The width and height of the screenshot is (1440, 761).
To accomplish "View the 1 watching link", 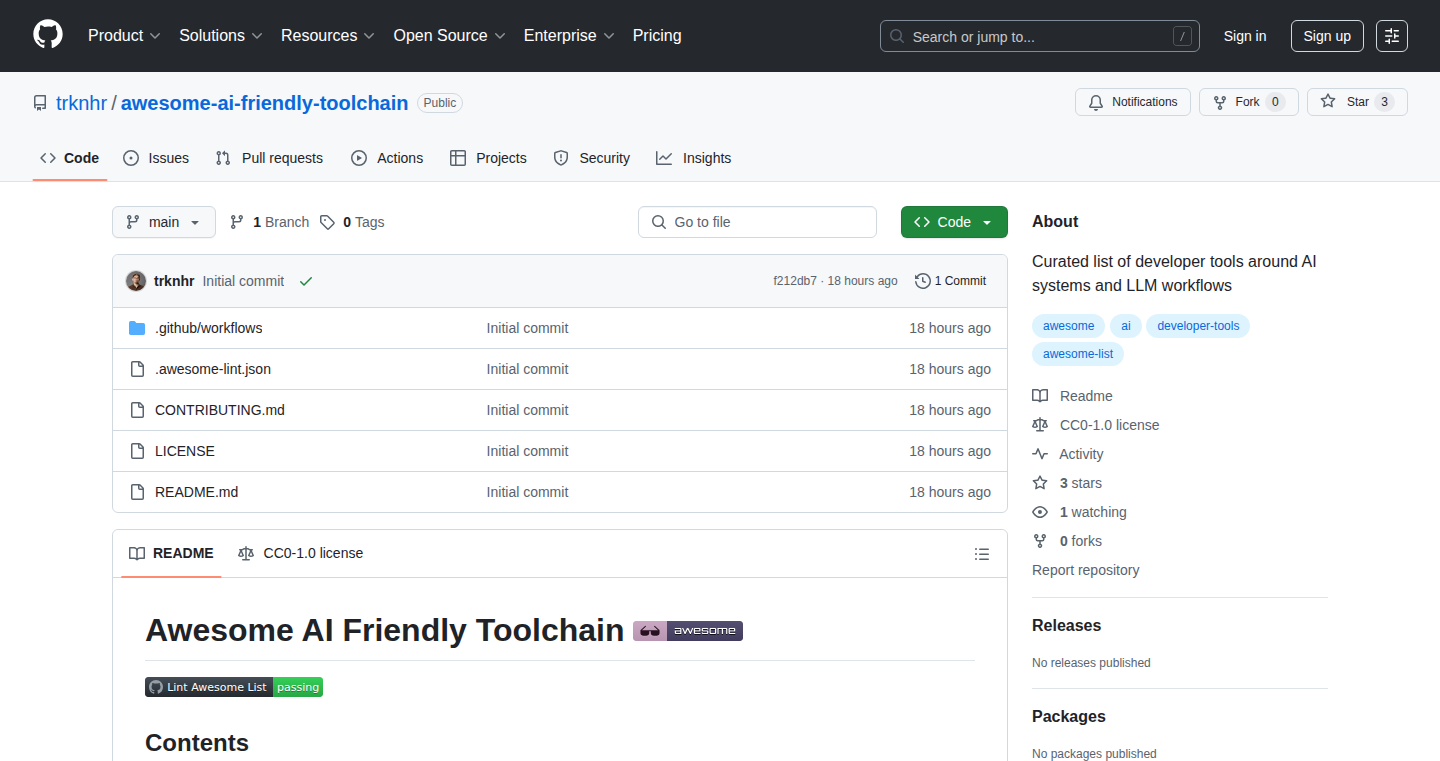I will click(x=1080, y=512).
